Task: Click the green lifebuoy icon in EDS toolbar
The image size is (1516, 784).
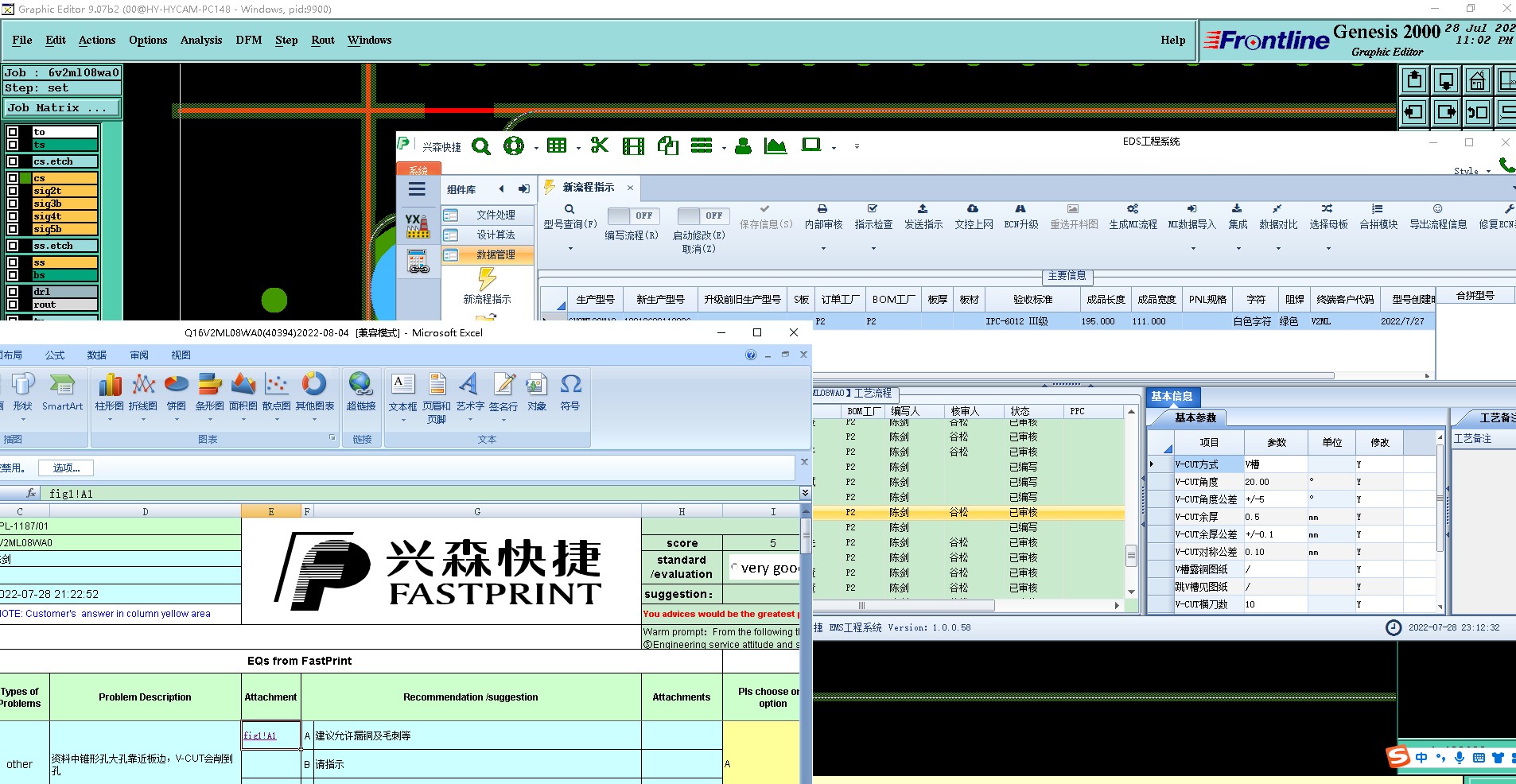Action: click(514, 146)
